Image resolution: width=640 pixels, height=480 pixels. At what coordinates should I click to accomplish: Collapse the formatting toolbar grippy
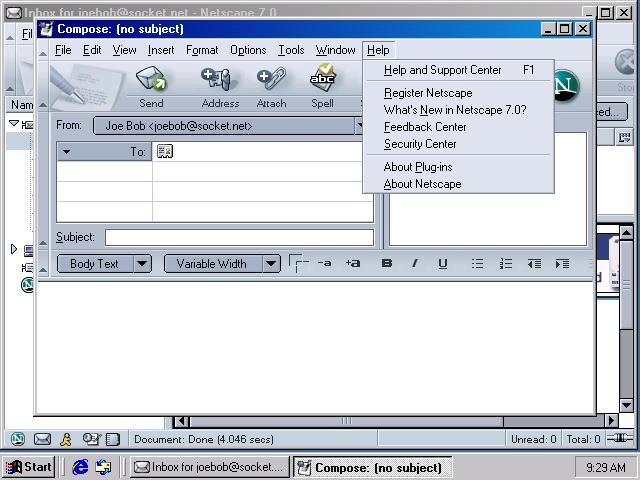(43, 264)
